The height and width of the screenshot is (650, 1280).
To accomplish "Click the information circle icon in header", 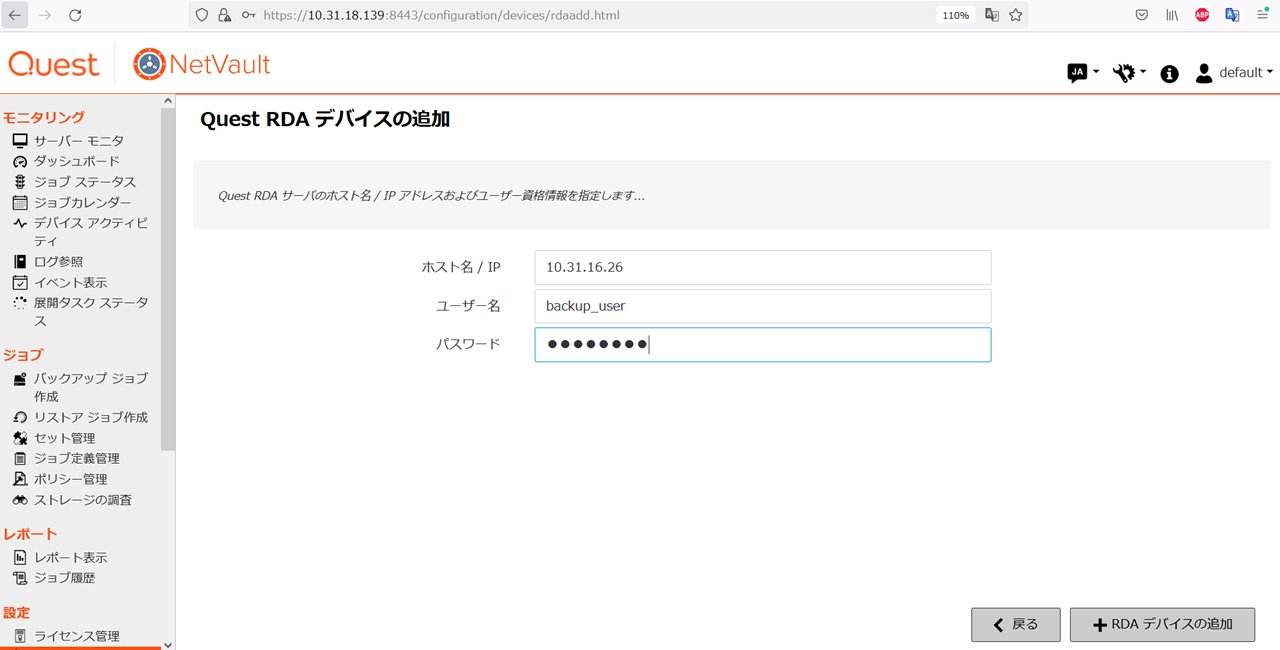I will click(x=1169, y=74).
